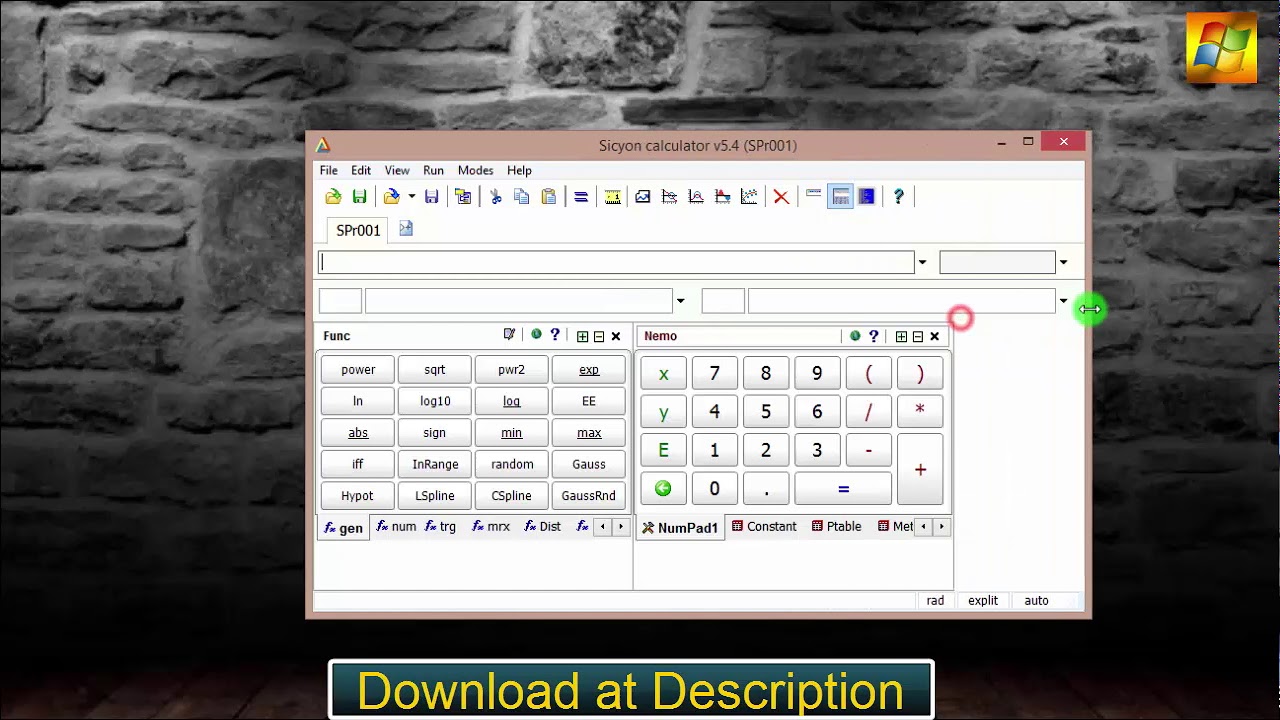
Task: Click the edit pencil icon in Func panel
Action: pos(509,335)
